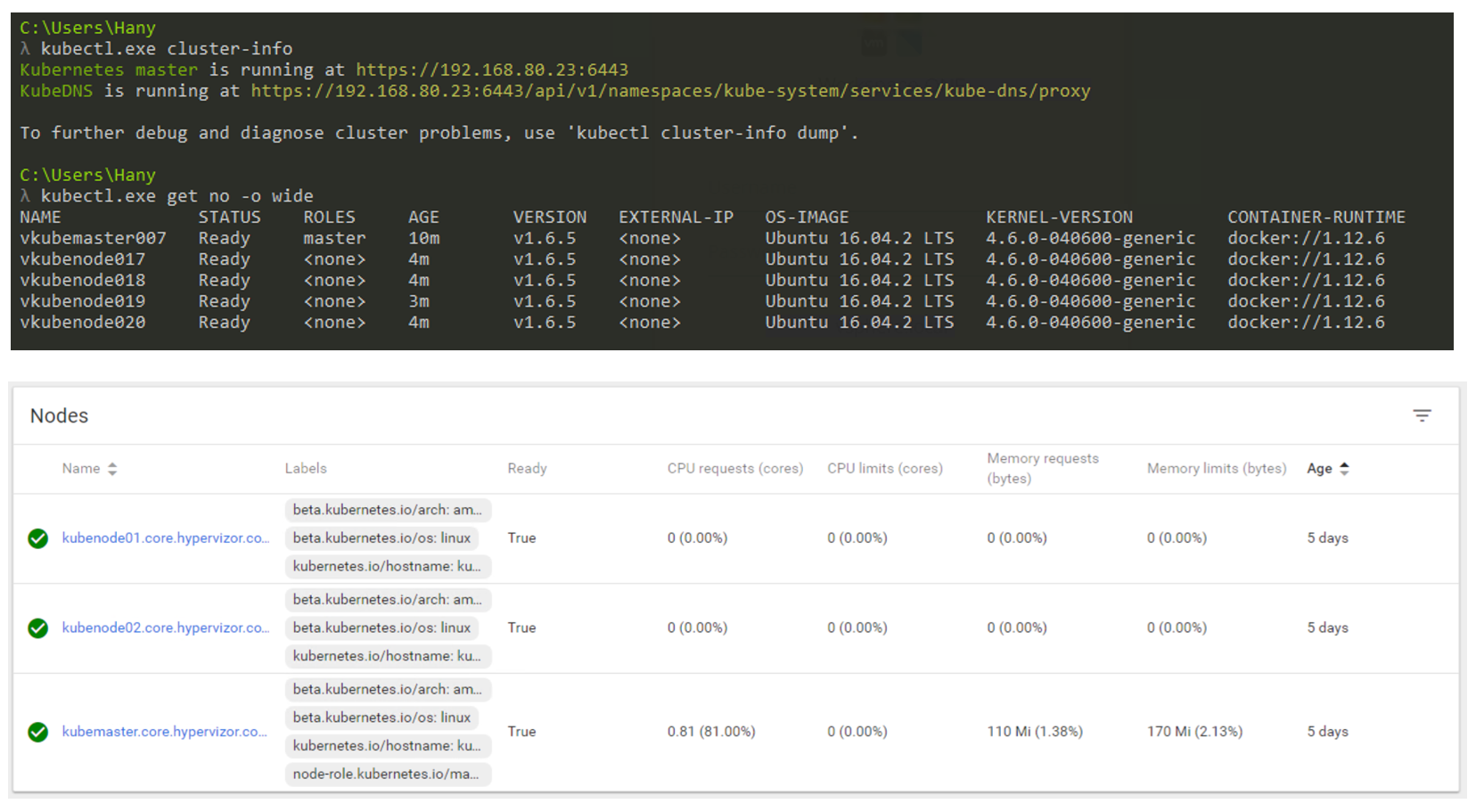
Task: Click vkubenode019 in the terminal node list
Action: click(x=82, y=301)
